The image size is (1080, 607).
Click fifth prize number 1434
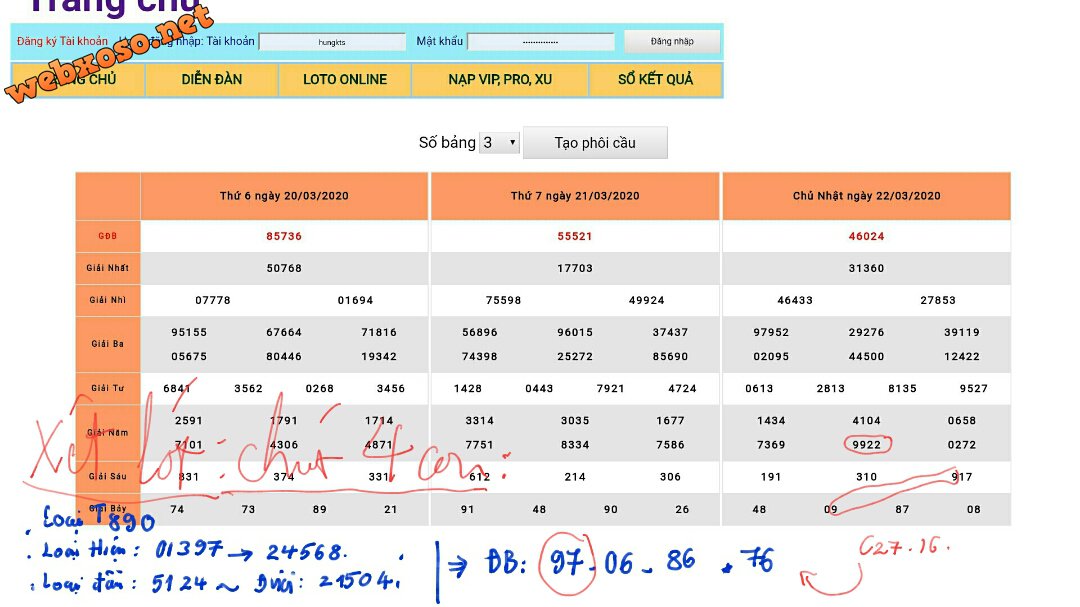coord(771,420)
